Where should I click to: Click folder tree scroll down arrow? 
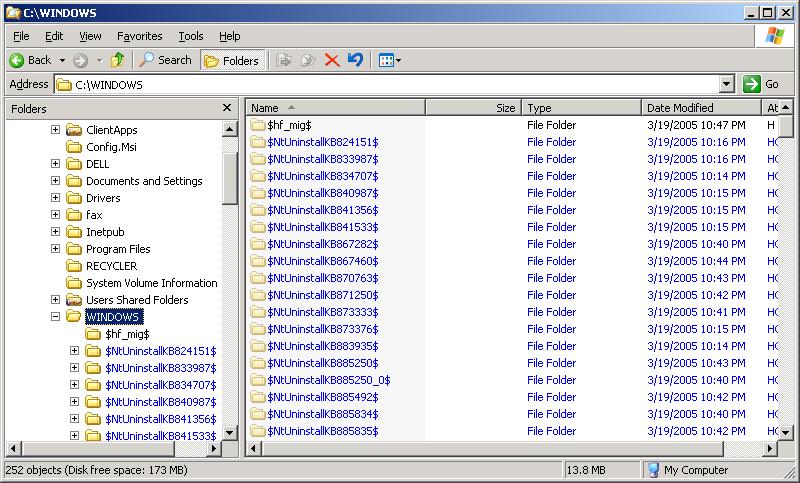[x=230, y=434]
